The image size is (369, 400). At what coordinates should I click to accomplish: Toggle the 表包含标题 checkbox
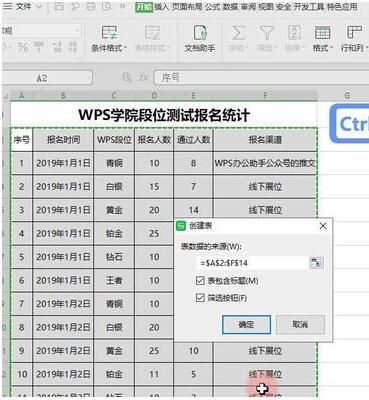tap(200, 281)
